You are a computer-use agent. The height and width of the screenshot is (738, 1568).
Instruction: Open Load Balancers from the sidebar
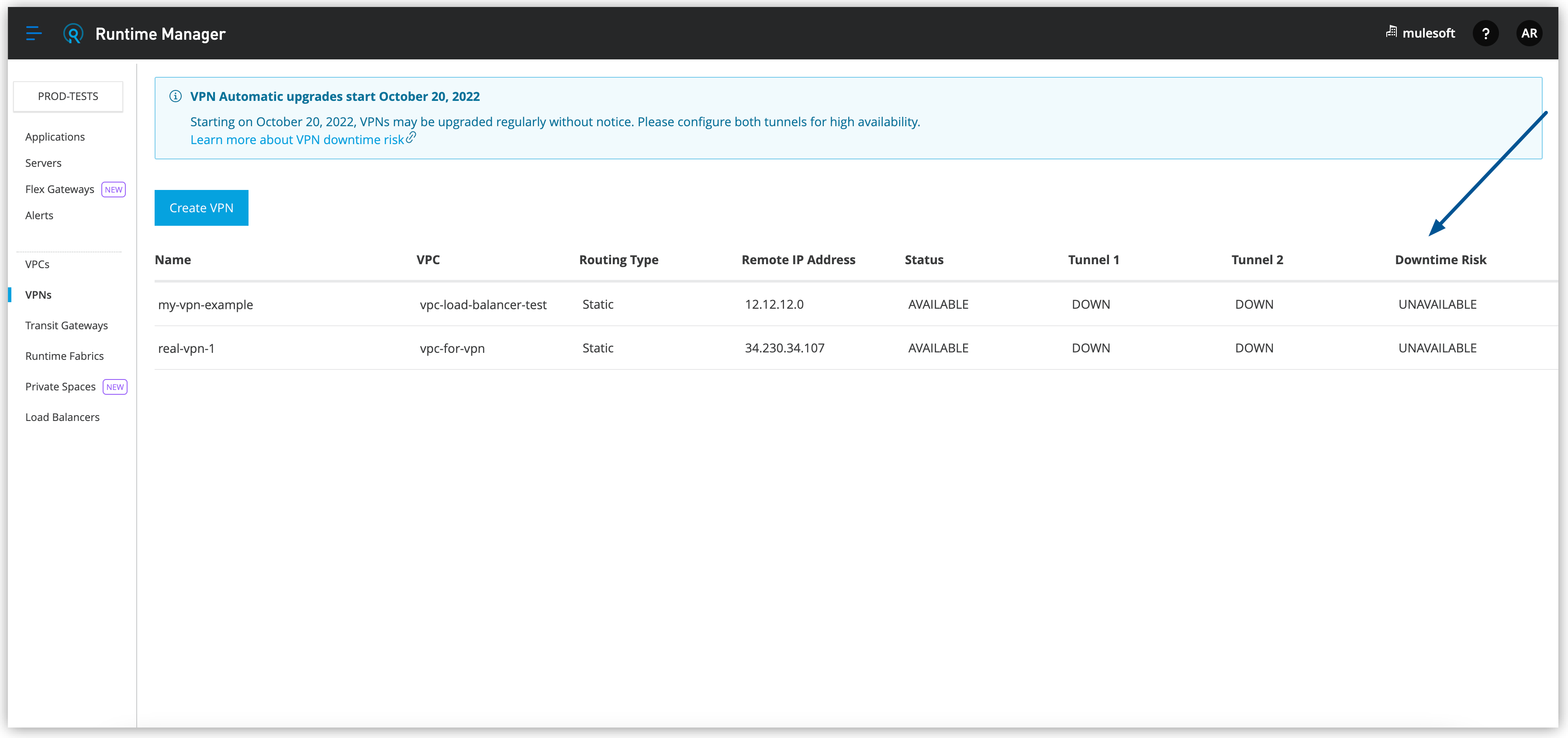tap(62, 417)
